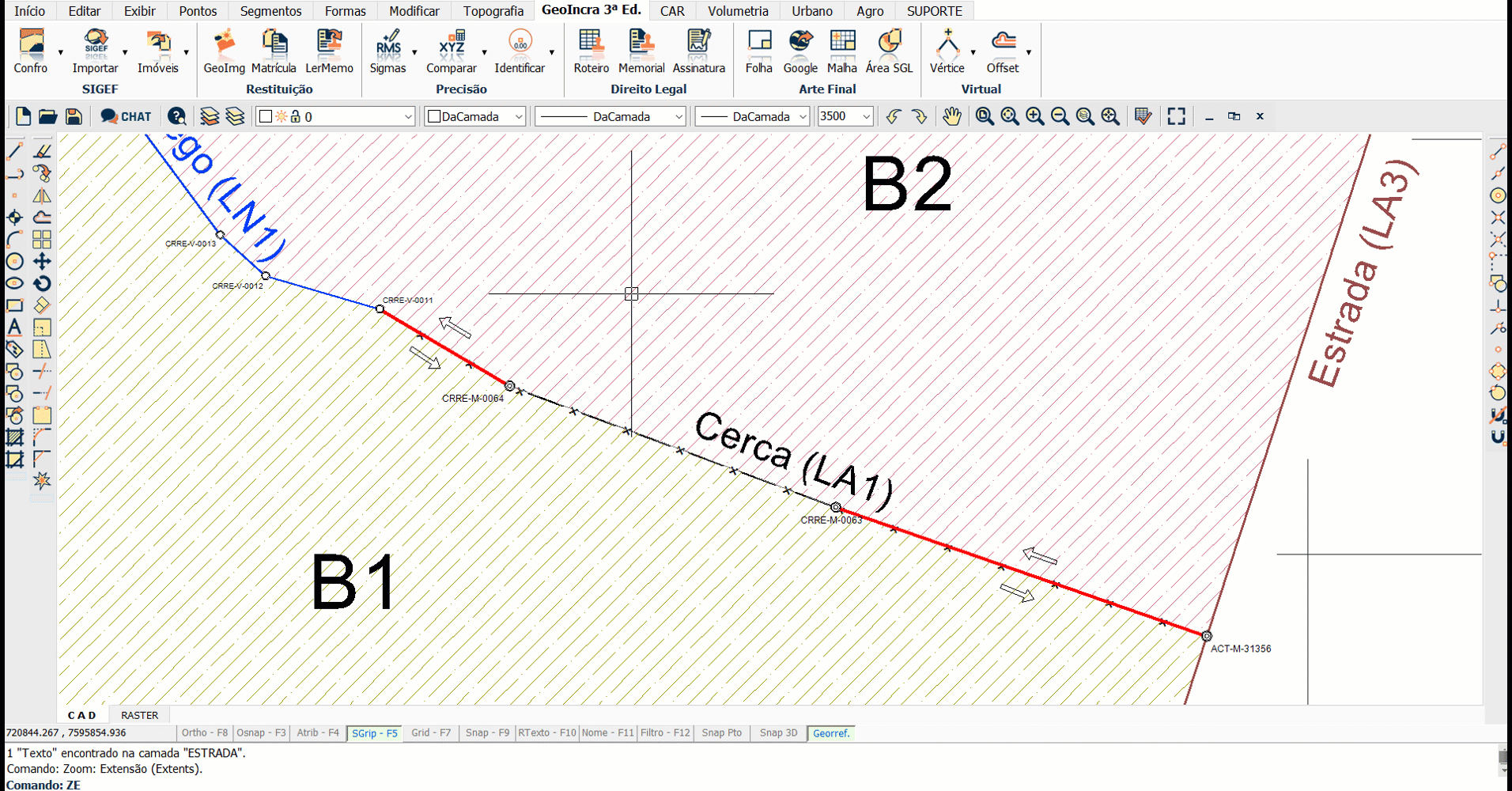Click the LerMemo icon
Image resolution: width=1512 pixels, height=791 pixels.
329,51
